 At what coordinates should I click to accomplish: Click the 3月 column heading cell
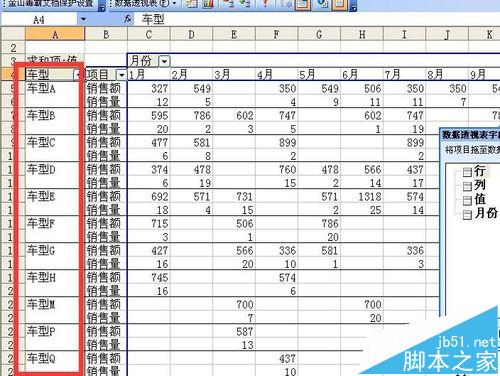click(x=234, y=74)
